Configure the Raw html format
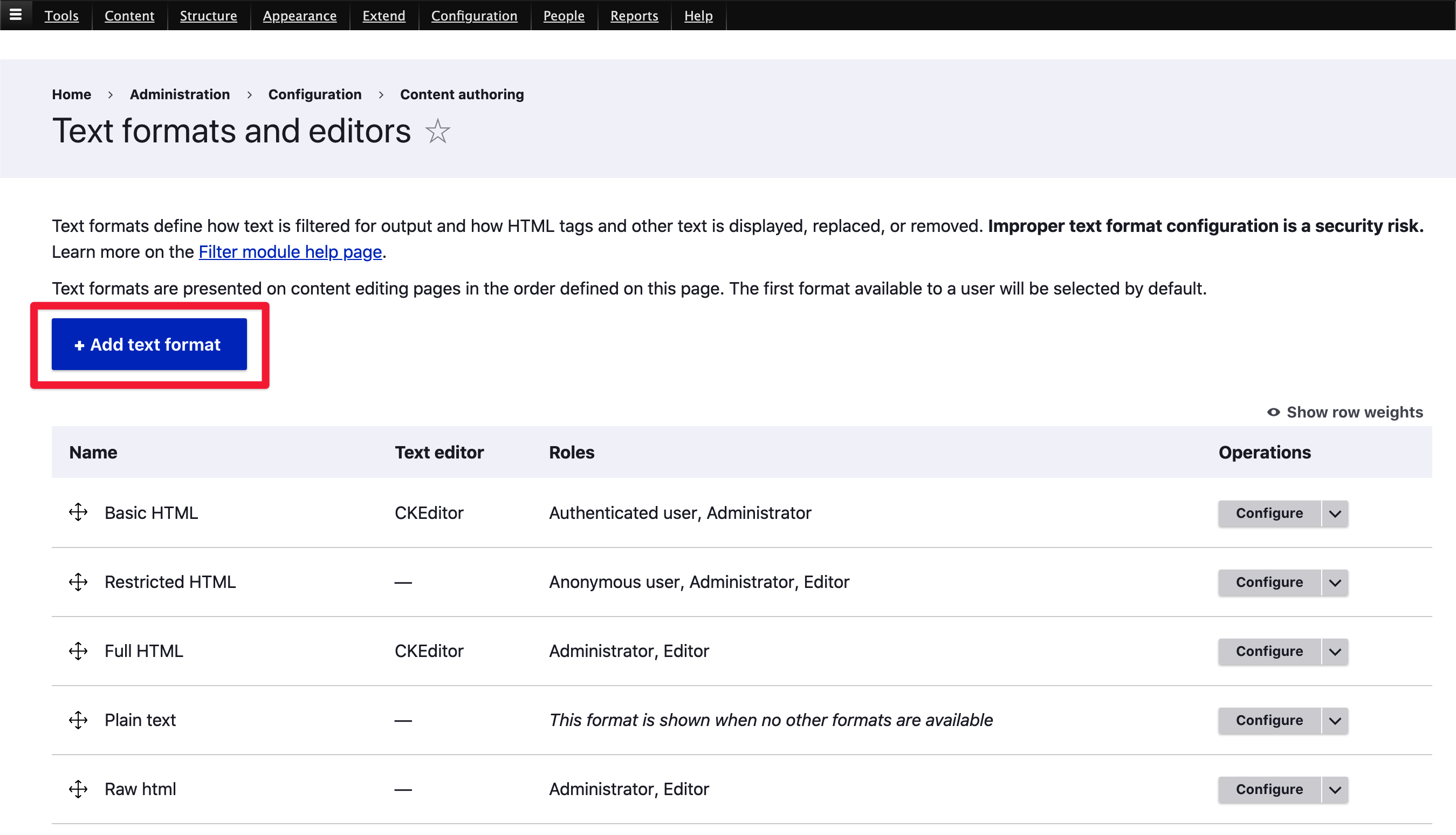The width and height of the screenshot is (1456, 835). pos(1269,789)
